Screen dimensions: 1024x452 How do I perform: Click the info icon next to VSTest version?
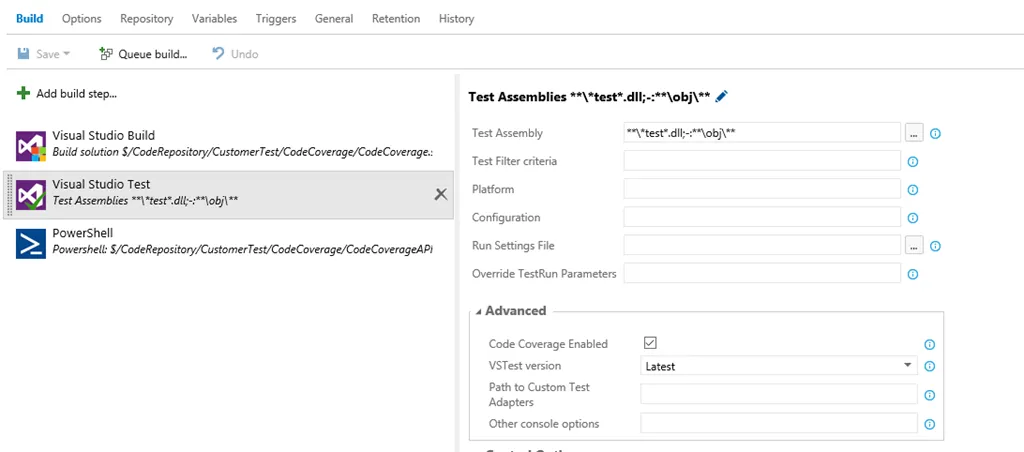(x=929, y=366)
